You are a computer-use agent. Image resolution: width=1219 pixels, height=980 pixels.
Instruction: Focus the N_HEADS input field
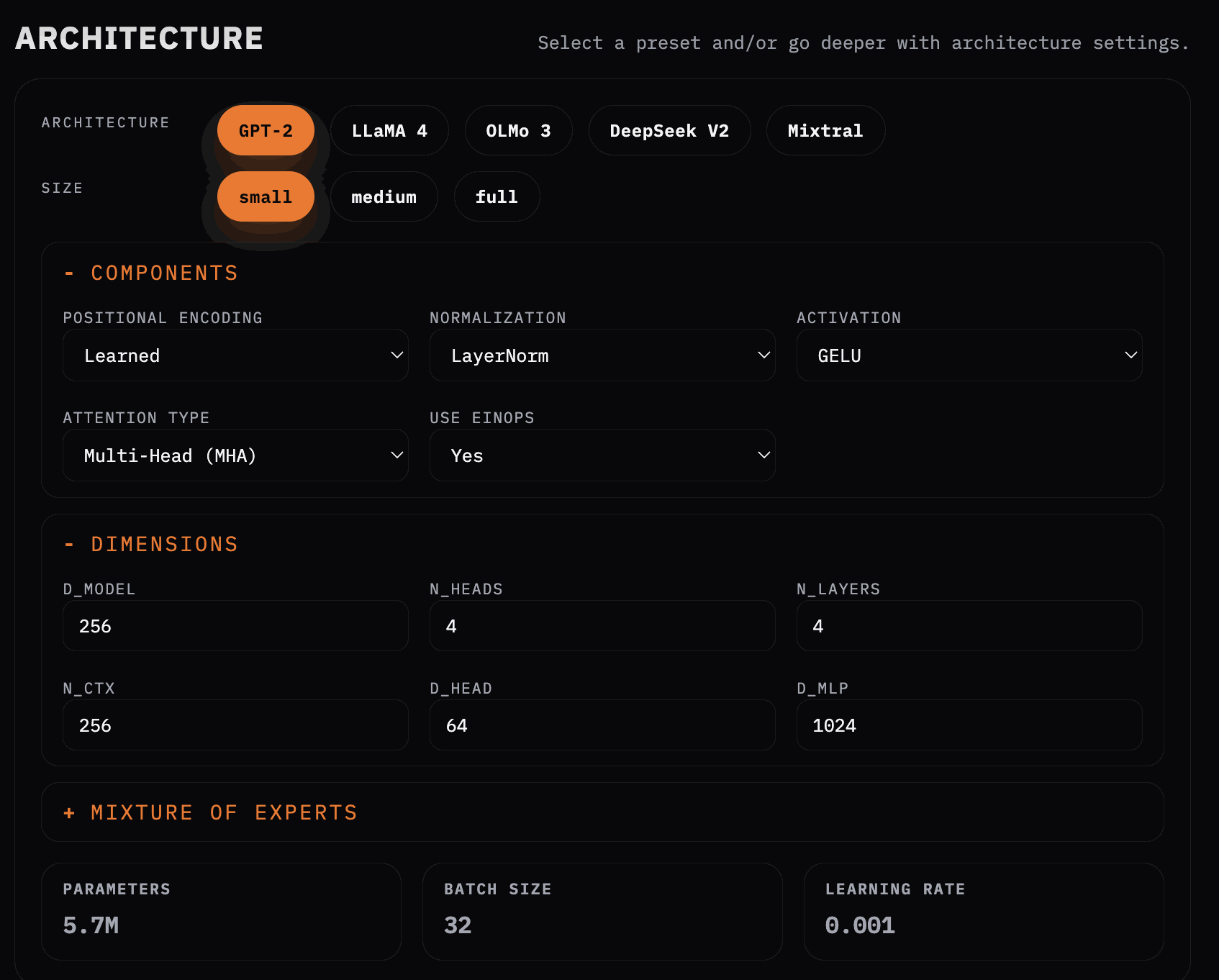(602, 626)
